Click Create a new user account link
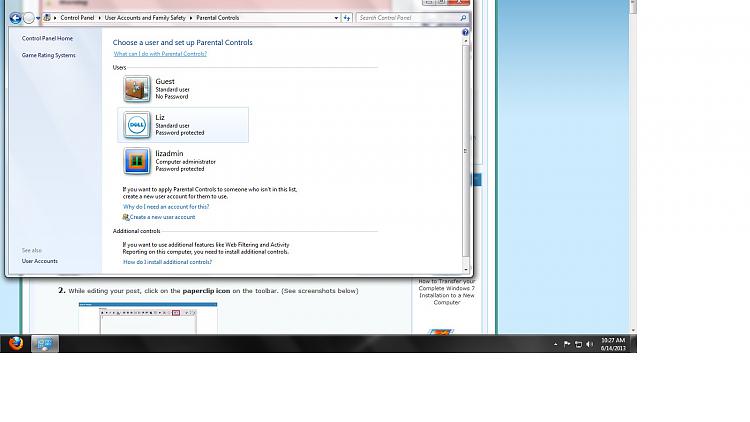This screenshot has height=422, width=750. pos(163,217)
